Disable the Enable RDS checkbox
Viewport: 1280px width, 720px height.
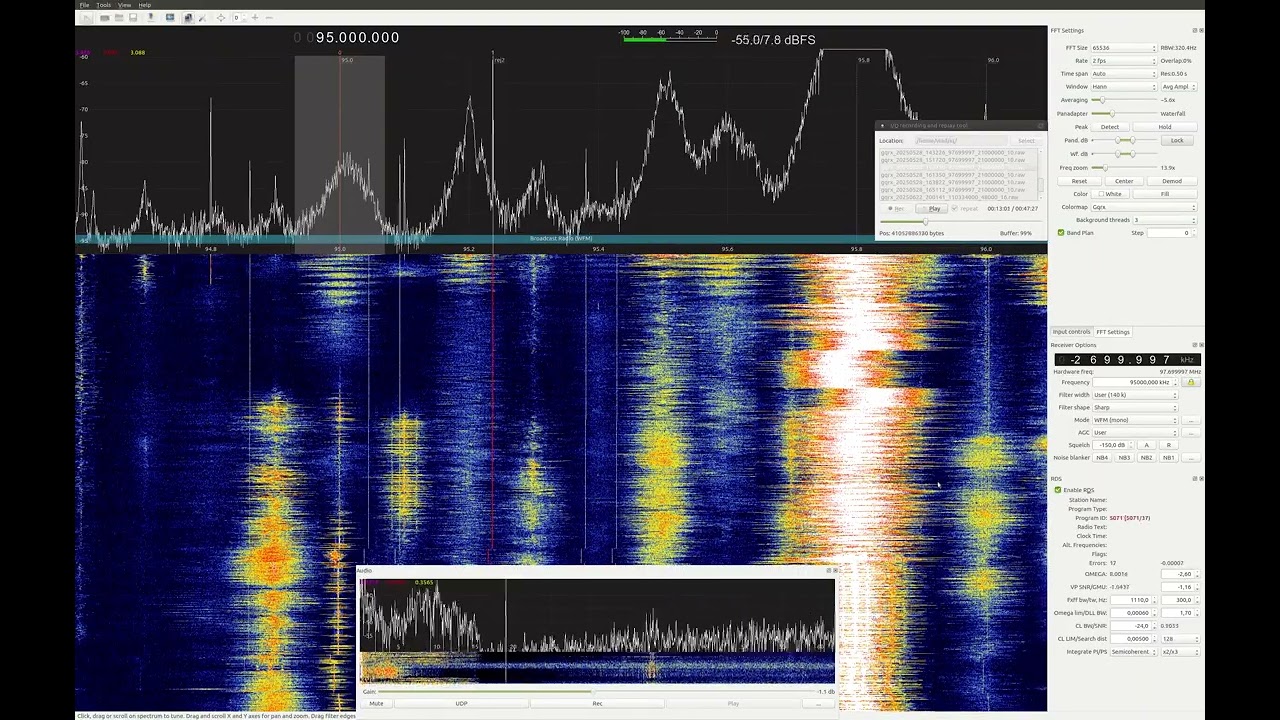pyautogui.click(x=1058, y=490)
